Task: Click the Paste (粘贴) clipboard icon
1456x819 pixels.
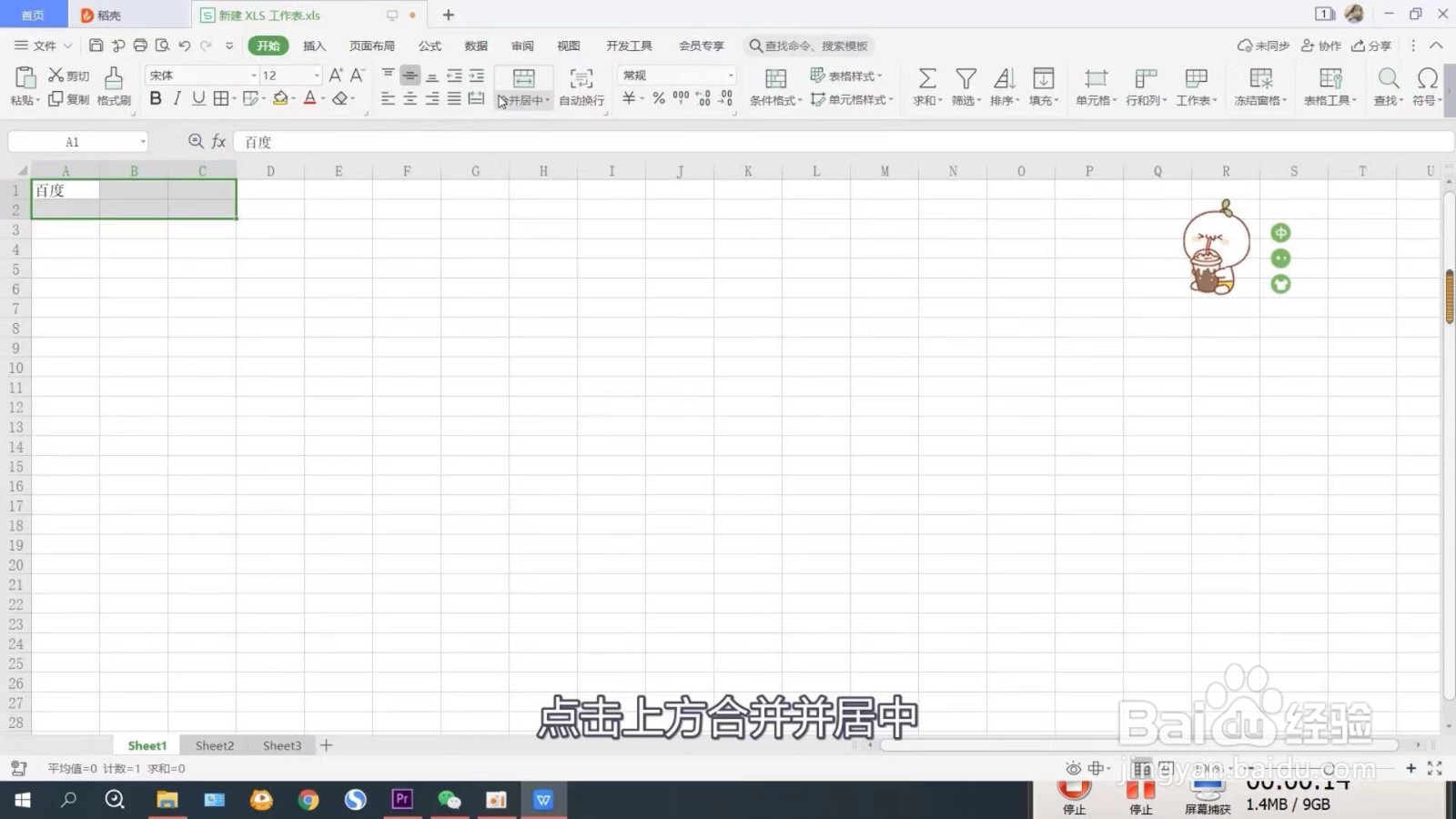Action: click(25, 78)
